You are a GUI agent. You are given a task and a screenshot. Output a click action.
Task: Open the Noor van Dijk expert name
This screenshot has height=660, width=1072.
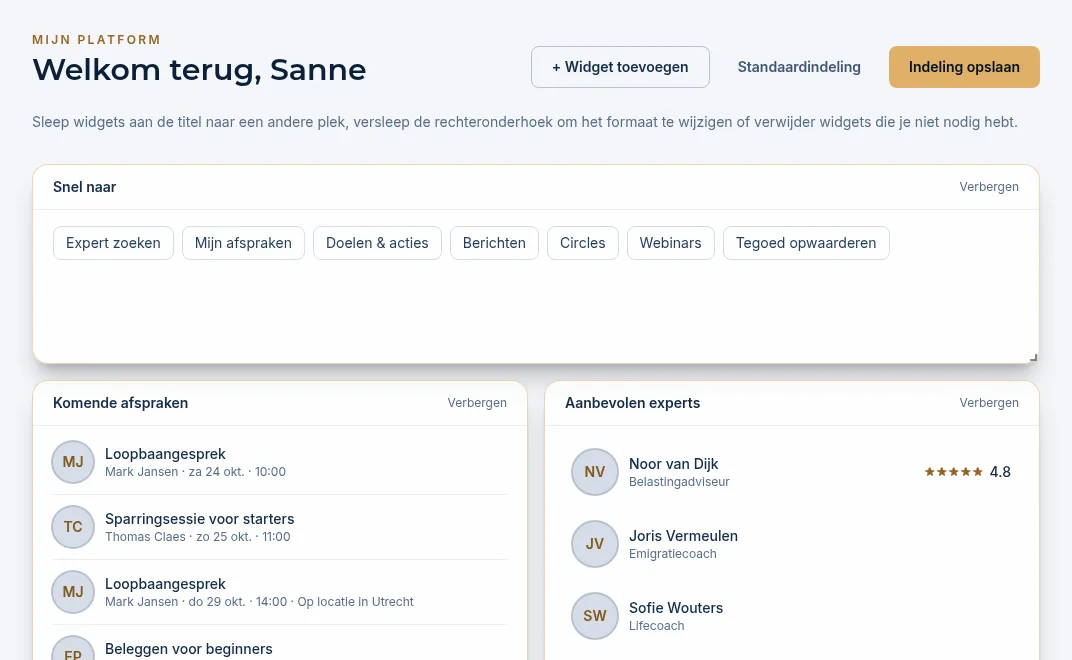coord(673,464)
